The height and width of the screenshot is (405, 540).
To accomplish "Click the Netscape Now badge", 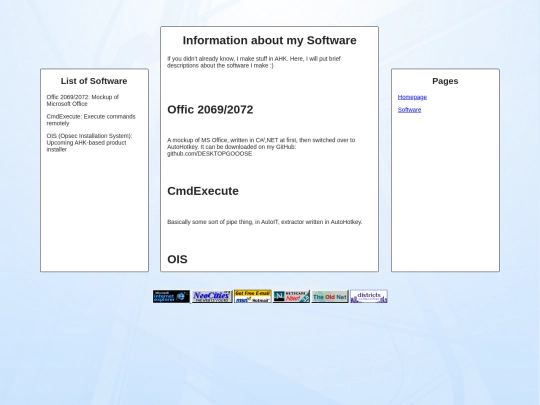I will click(x=291, y=297).
